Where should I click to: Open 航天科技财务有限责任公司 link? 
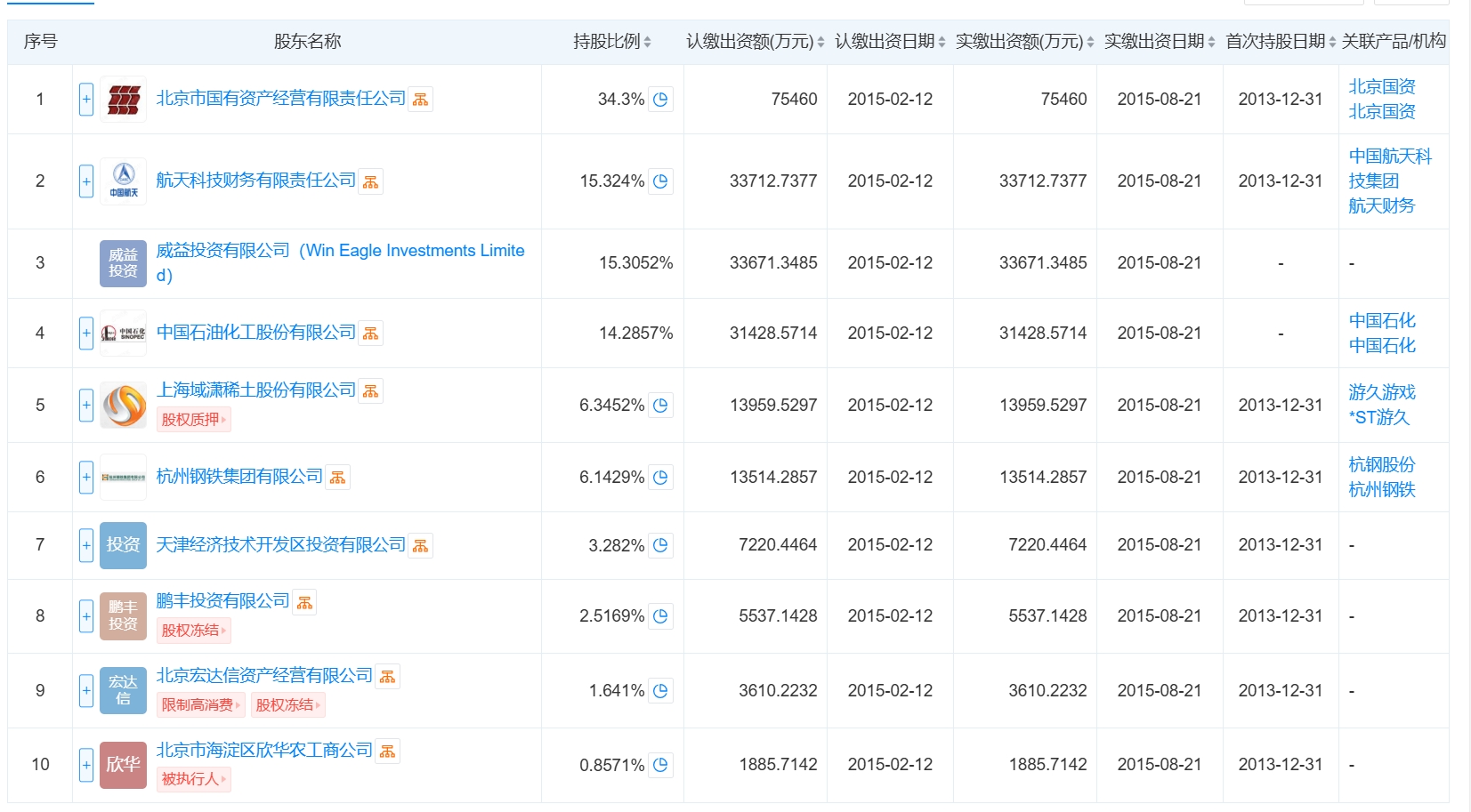coord(256,181)
